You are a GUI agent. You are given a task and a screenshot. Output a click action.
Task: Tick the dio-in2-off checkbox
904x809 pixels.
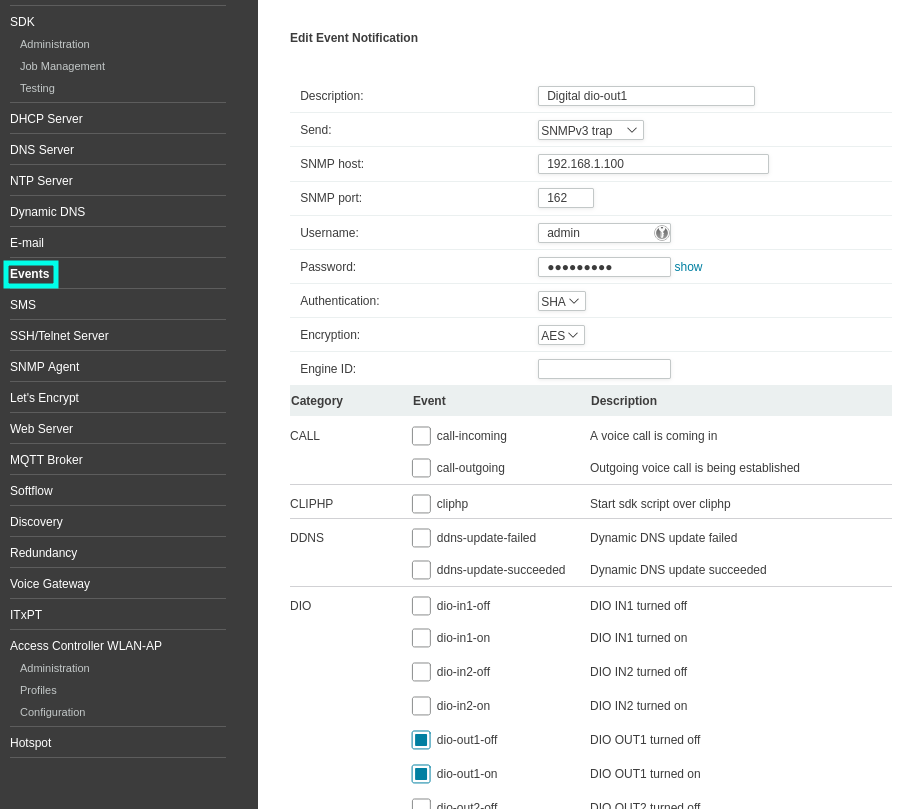[421, 672]
